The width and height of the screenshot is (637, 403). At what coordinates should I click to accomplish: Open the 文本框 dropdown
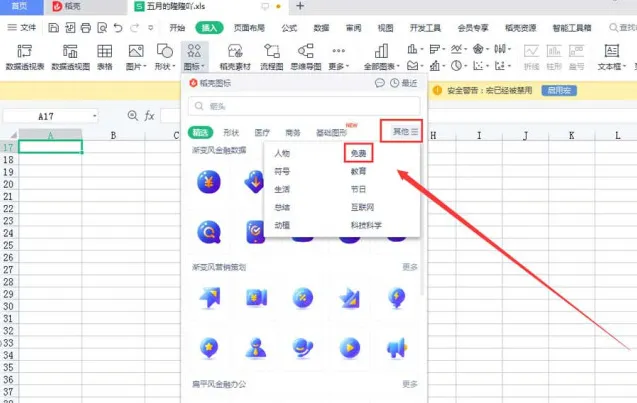tap(611, 66)
